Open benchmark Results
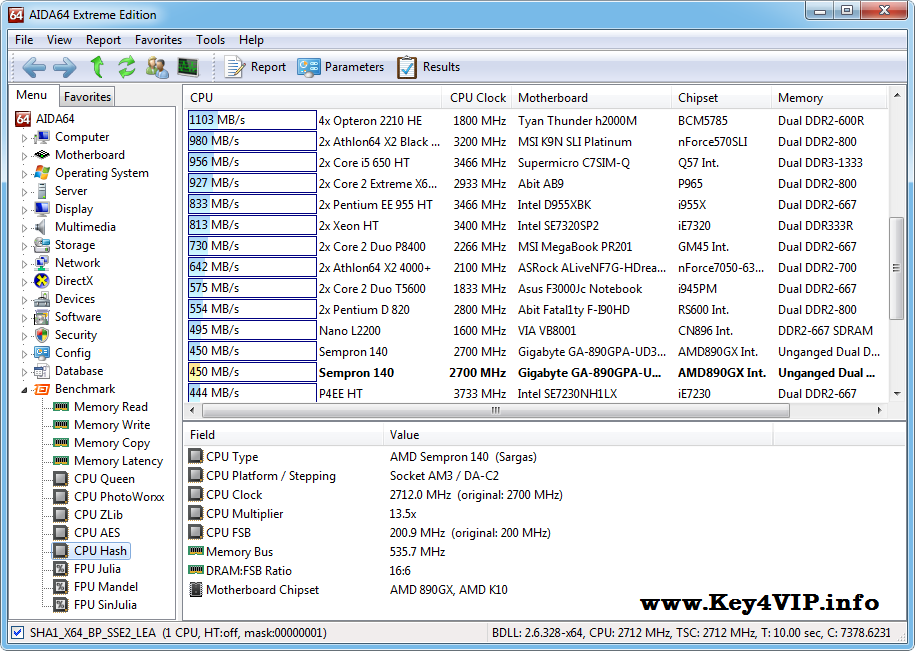Image resolution: width=915 pixels, height=651 pixels. coord(428,67)
